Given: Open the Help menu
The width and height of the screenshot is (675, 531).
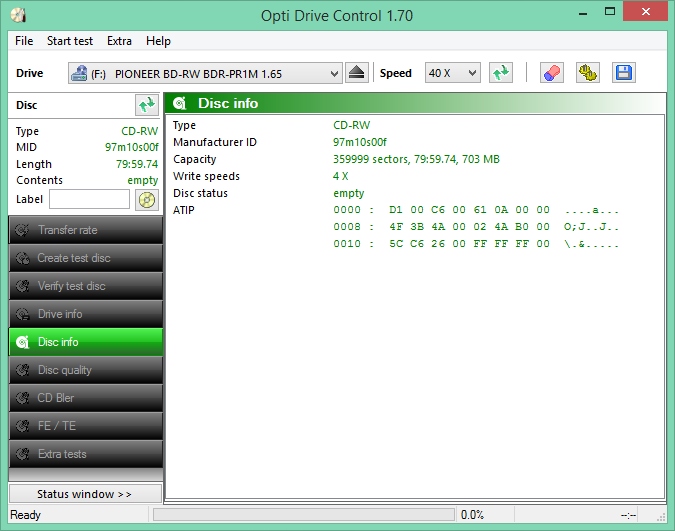Looking at the screenshot, I should coord(158,41).
